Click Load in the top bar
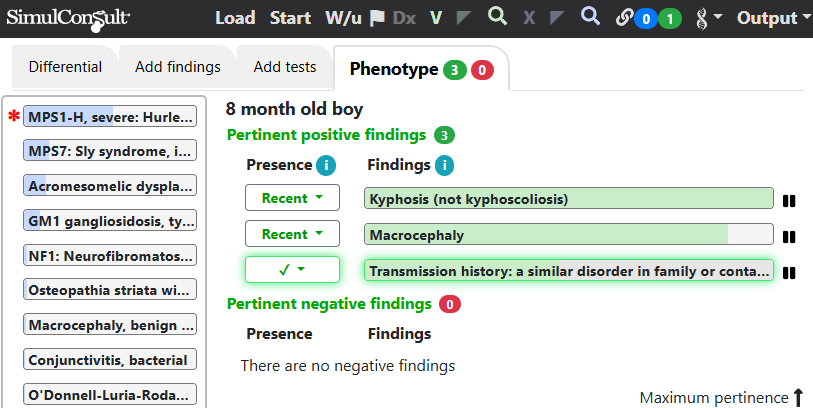Image resolution: width=813 pixels, height=408 pixels. pyautogui.click(x=235, y=18)
